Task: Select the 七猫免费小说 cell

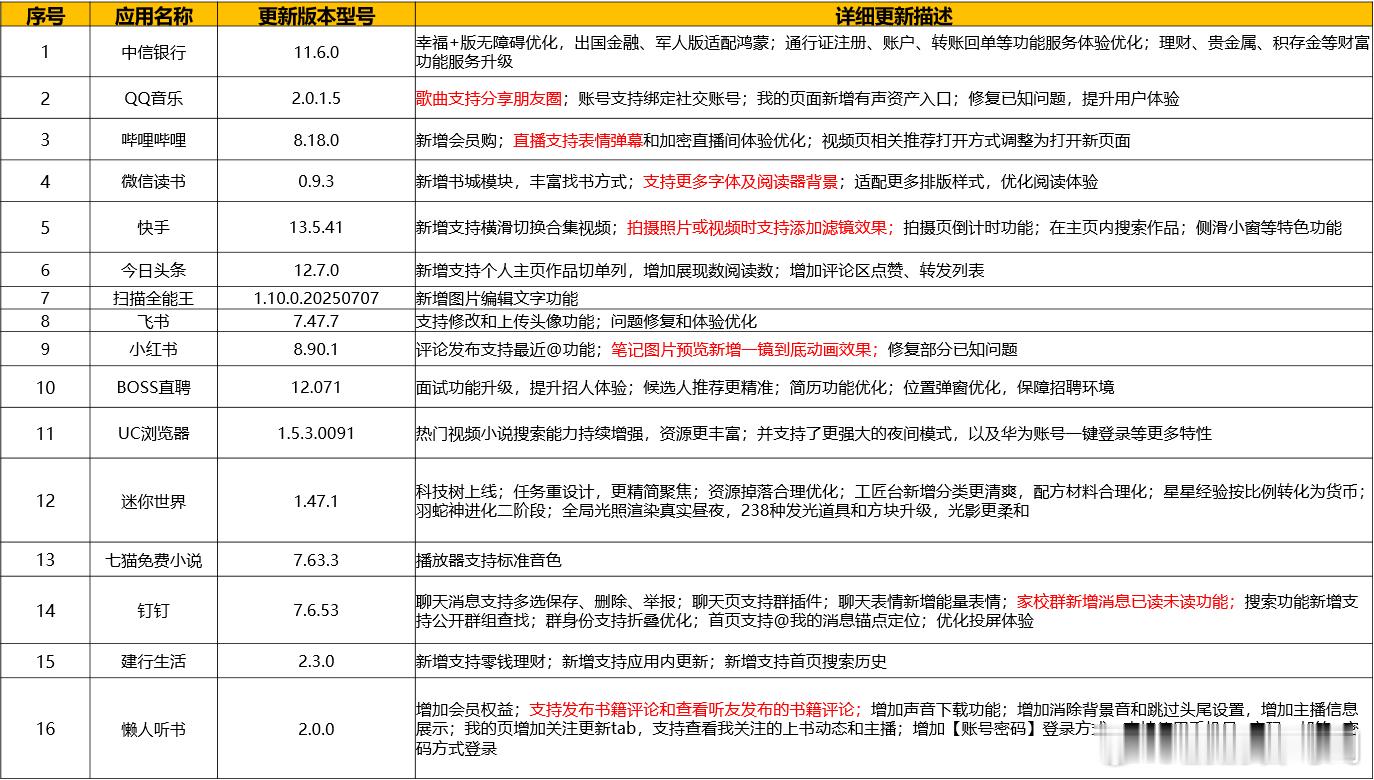Action: click(153, 560)
